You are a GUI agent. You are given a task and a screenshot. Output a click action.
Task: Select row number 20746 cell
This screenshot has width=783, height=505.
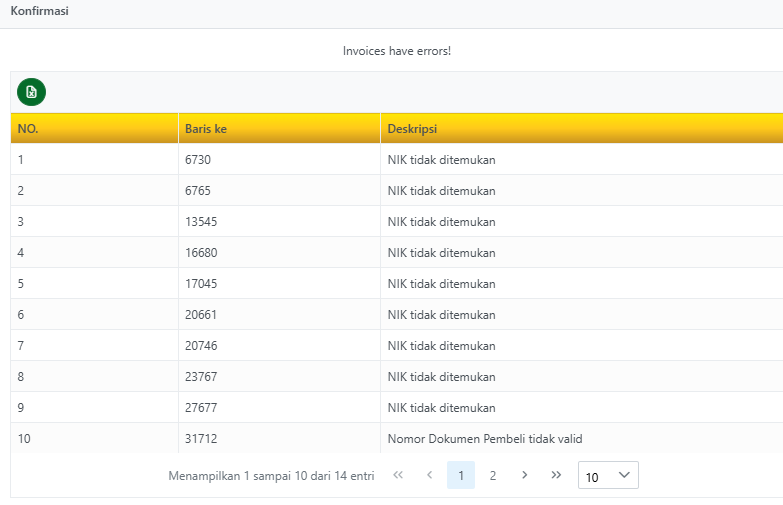point(279,345)
